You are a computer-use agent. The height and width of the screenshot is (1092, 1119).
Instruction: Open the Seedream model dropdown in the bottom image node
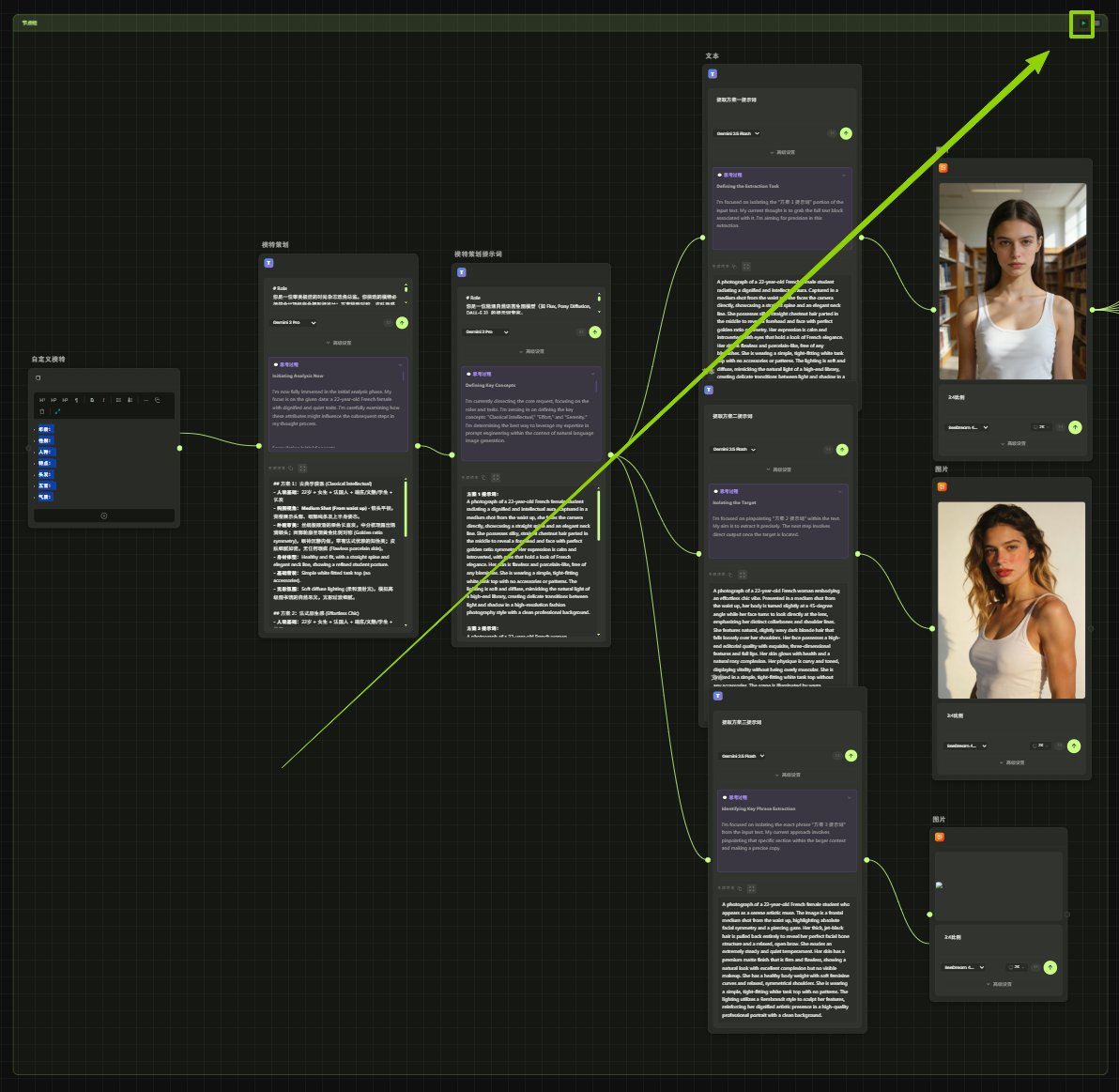tap(964, 967)
